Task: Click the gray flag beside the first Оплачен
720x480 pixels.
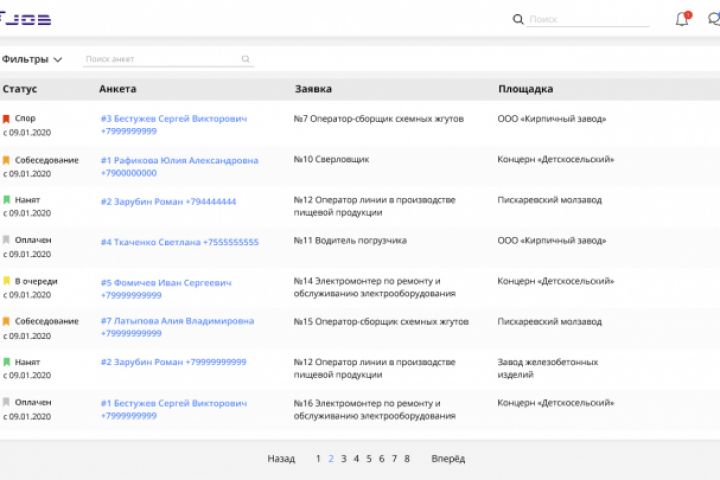Action: pos(7,241)
